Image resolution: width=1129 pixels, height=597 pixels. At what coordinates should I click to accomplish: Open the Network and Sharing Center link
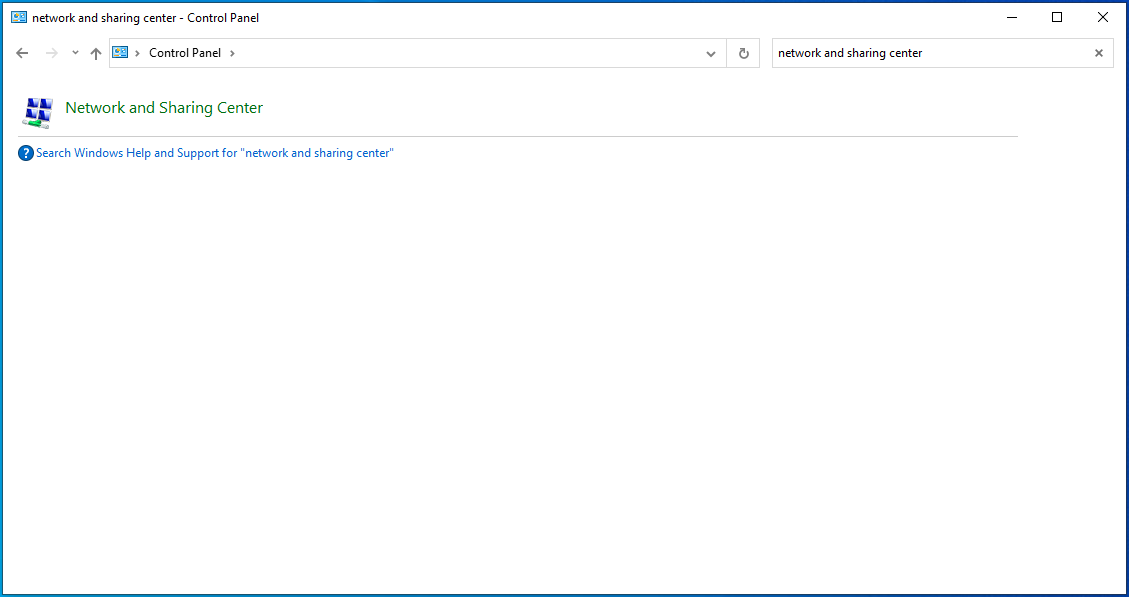pyautogui.click(x=164, y=107)
